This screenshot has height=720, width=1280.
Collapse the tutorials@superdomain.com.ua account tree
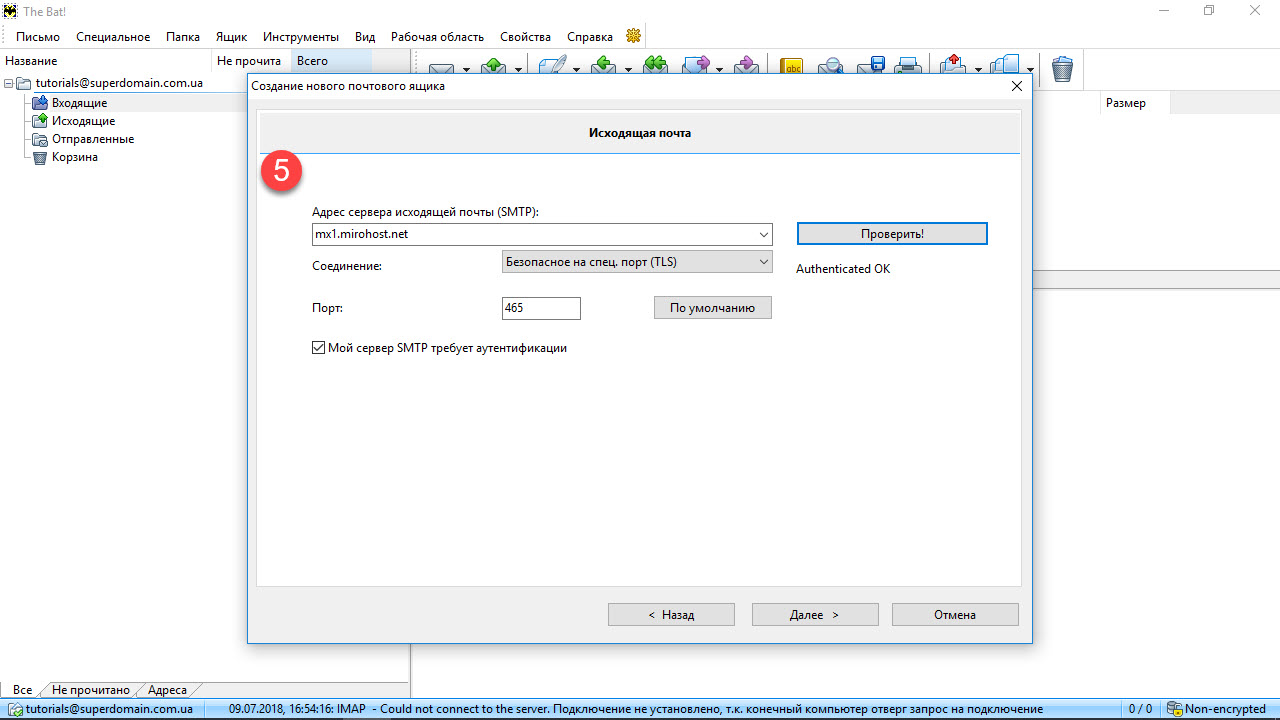[x=8, y=84]
